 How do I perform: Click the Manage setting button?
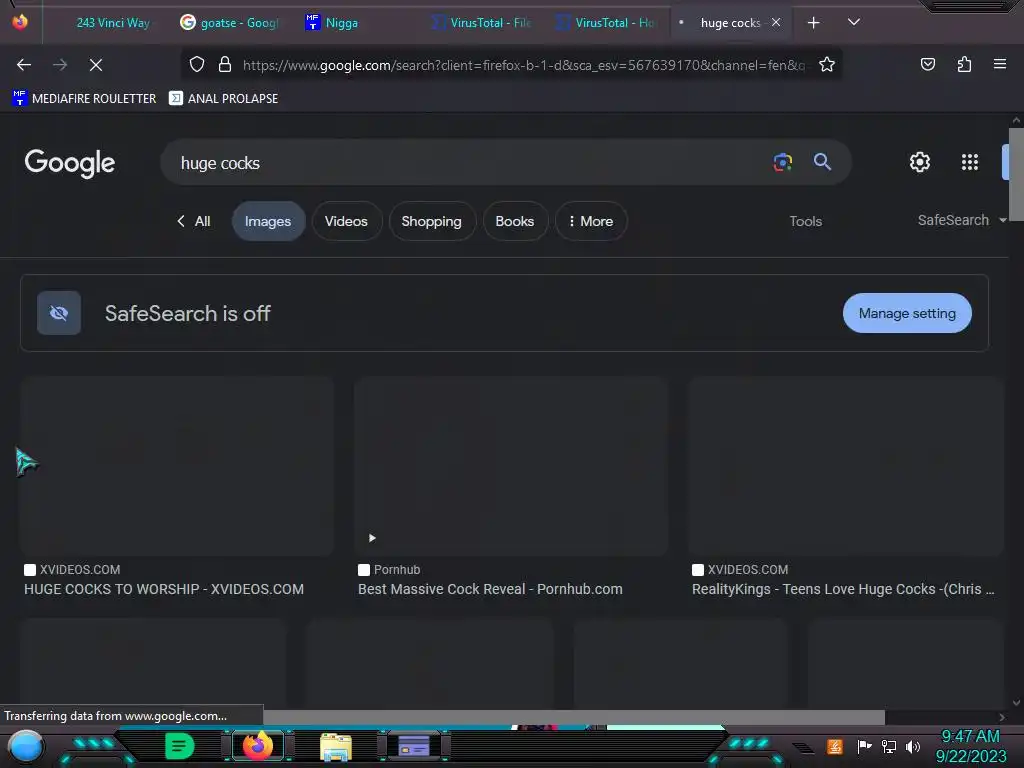coord(907,313)
